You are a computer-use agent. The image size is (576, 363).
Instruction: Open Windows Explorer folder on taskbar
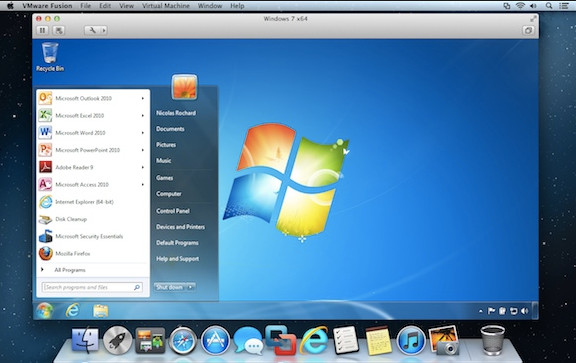click(100, 311)
